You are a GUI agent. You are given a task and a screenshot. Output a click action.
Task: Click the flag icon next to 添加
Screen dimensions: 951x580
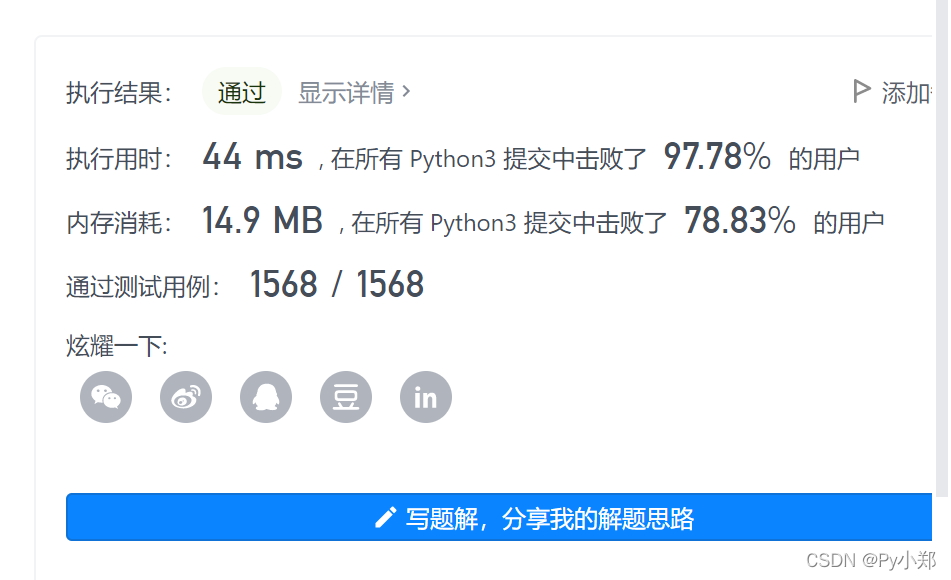tap(861, 91)
